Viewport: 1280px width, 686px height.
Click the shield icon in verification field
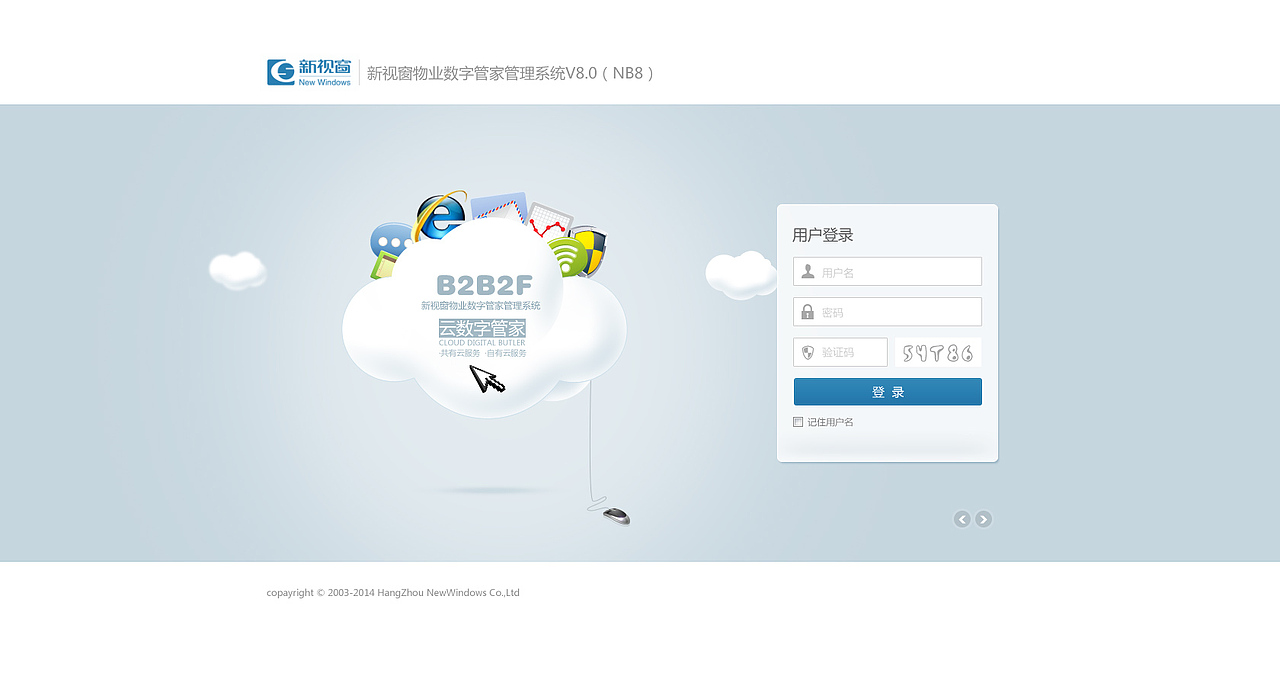[808, 352]
